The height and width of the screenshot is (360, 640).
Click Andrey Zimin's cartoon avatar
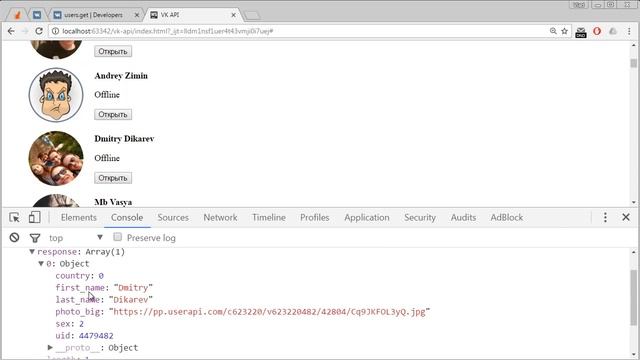56,95
